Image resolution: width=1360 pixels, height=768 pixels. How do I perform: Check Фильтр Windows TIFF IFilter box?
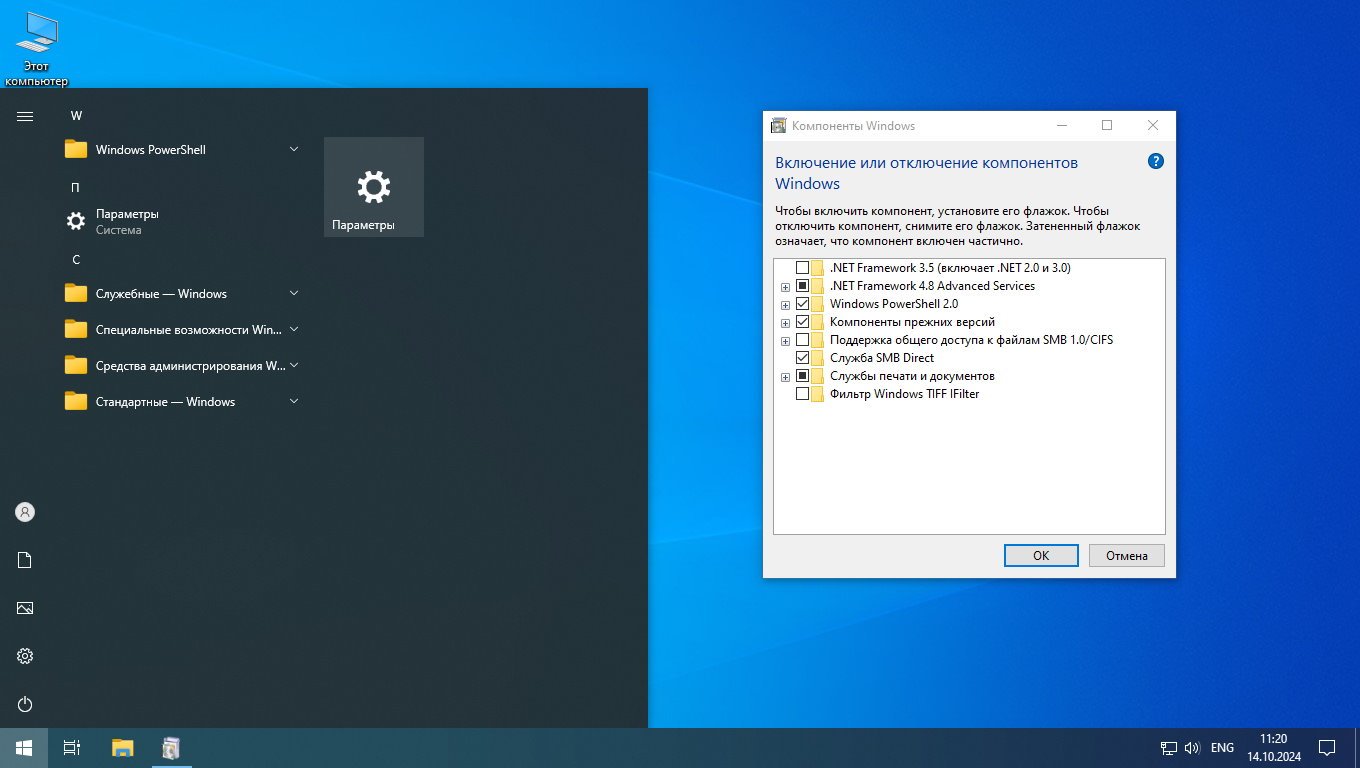(x=802, y=394)
